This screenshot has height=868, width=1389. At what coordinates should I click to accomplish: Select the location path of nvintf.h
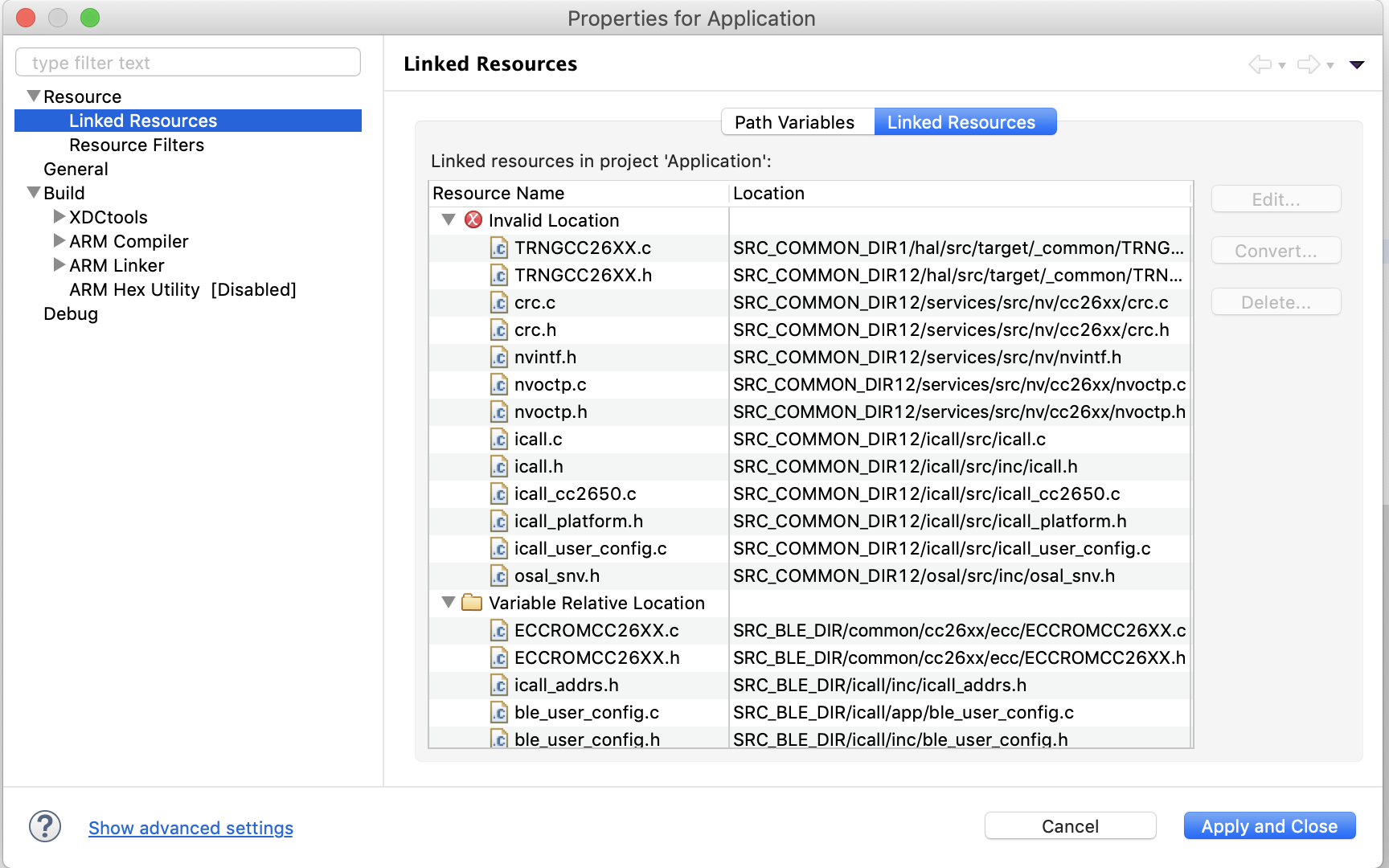(x=928, y=357)
